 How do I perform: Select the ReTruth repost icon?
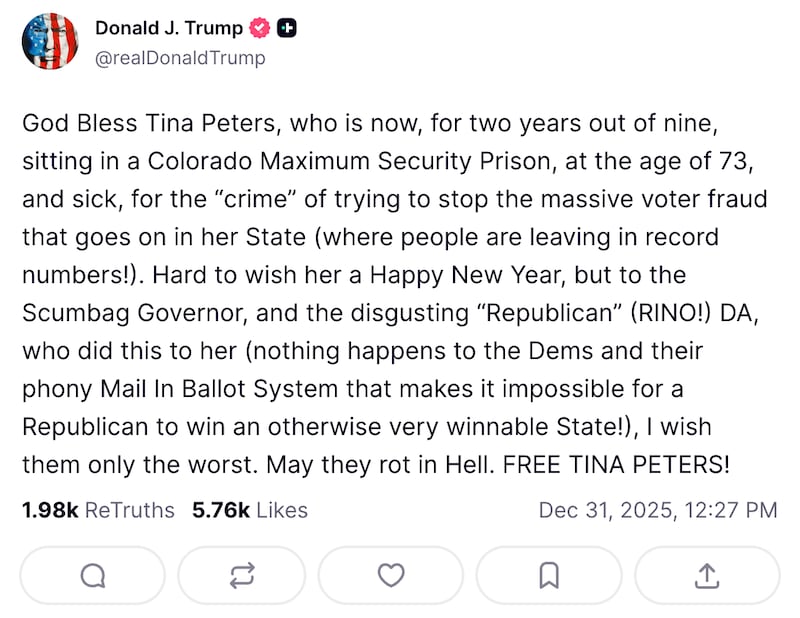tap(240, 575)
